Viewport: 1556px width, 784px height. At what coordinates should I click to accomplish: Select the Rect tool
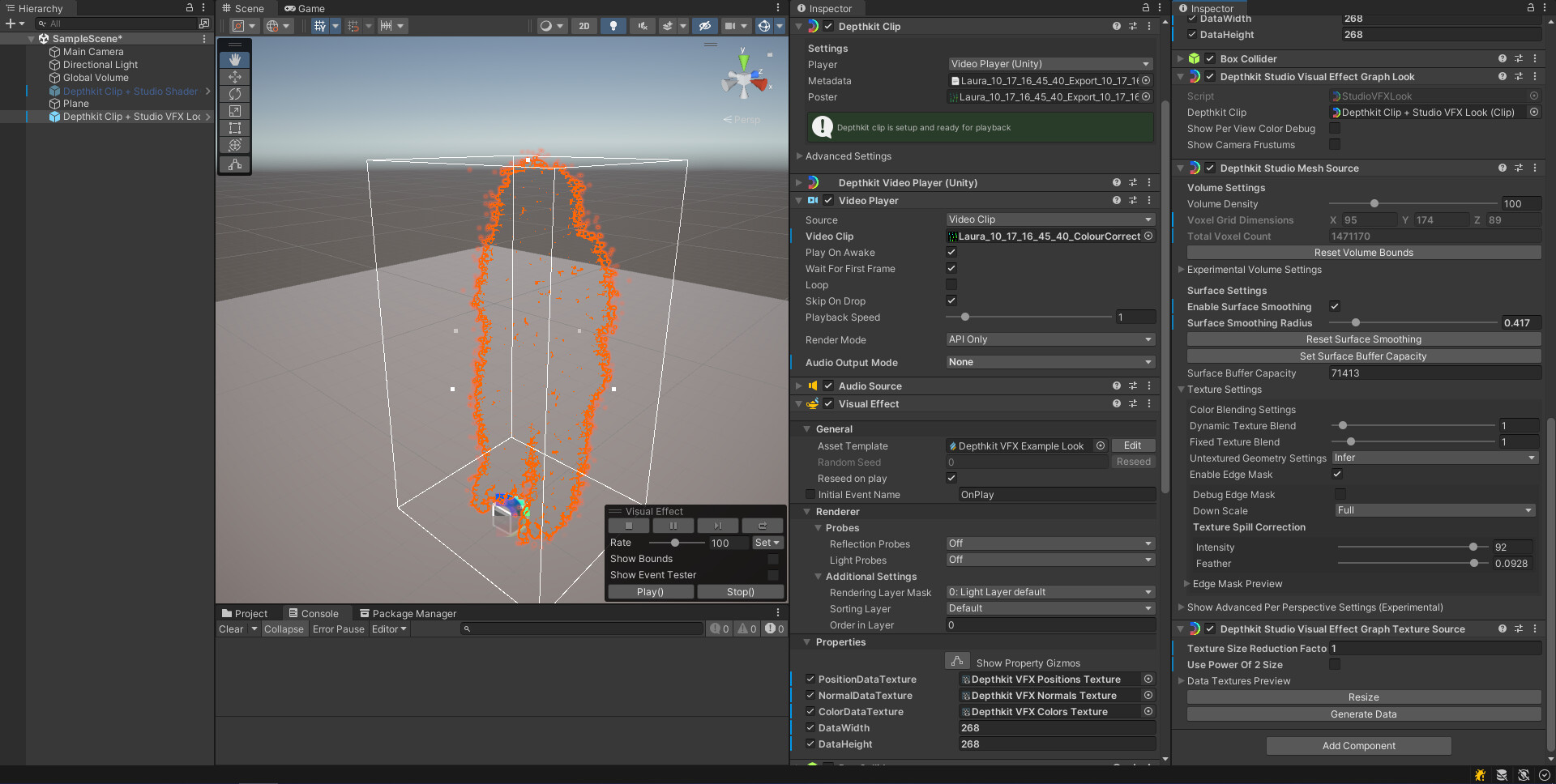tap(235, 128)
